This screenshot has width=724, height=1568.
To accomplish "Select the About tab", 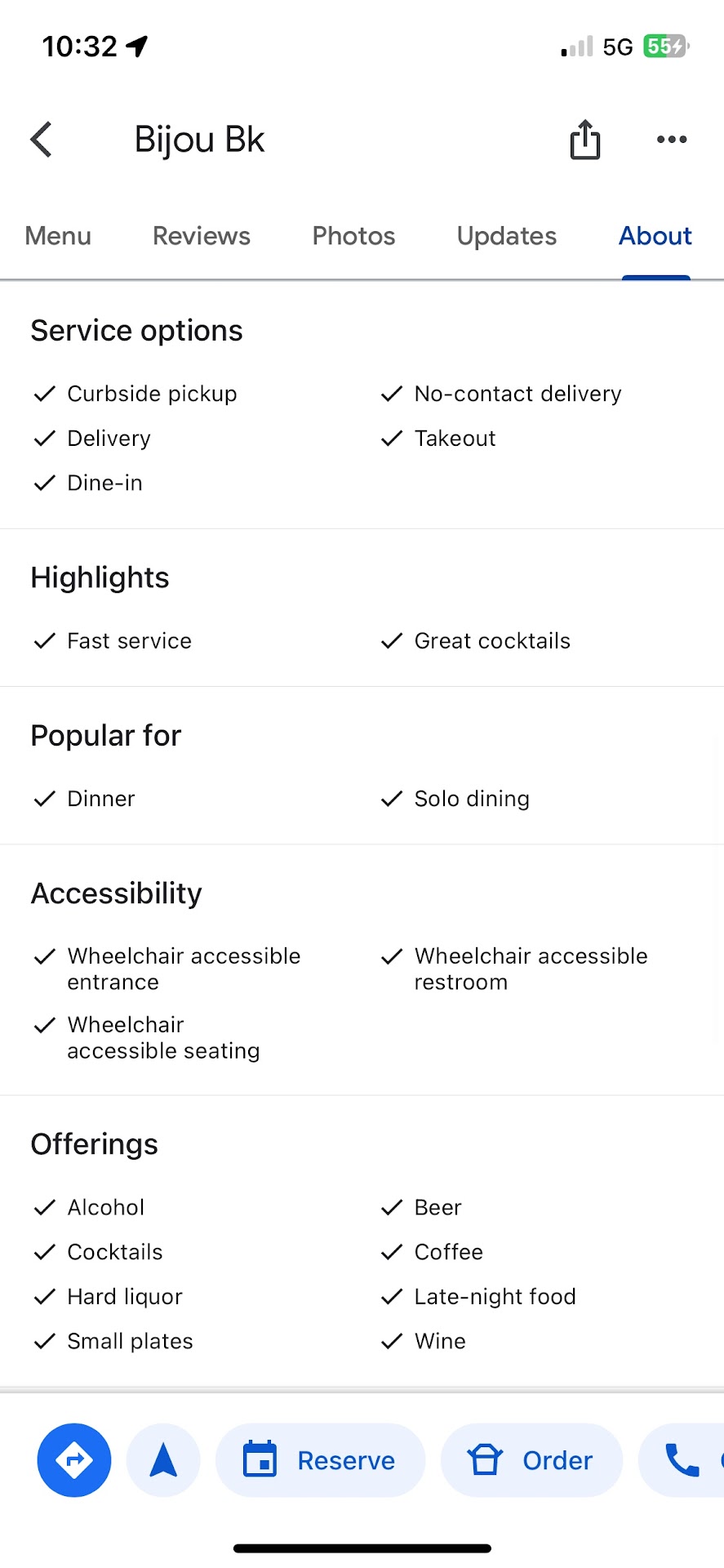I will click(655, 236).
